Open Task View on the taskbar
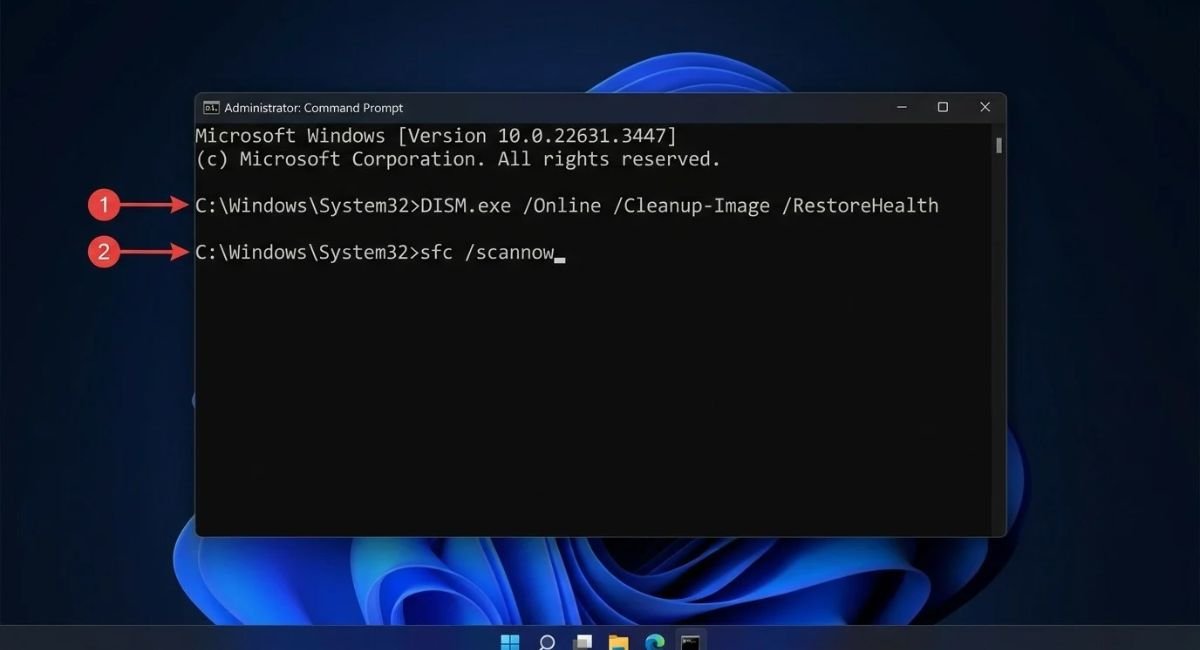Viewport: 1200px width, 650px height. pyautogui.click(x=583, y=641)
